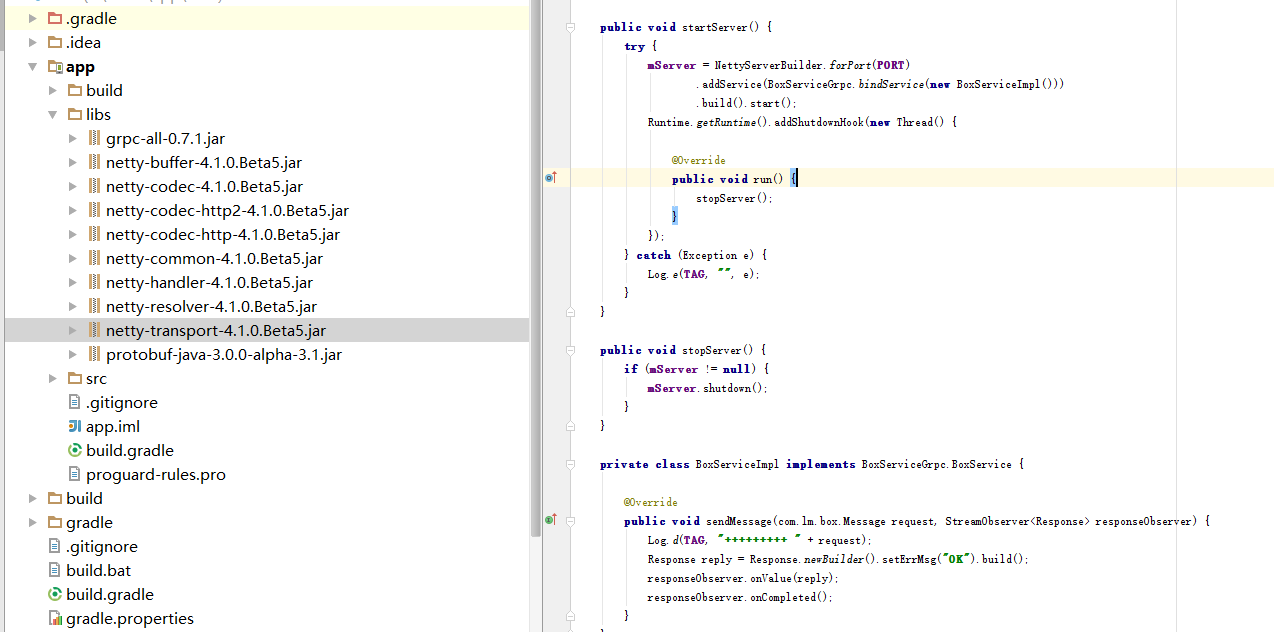Click the proguard-rules.pro file icon
The image size is (1274, 632).
(x=74, y=475)
